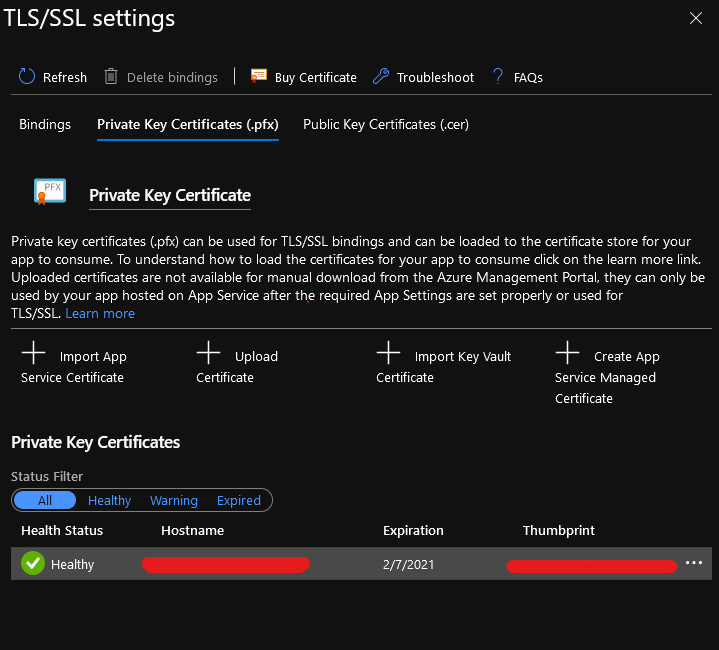Image resolution: width=719 pixels, height=650 pixels.
Task: Click the plus icon for Import App Service Certificate
Action: click(x=33, y=353)
